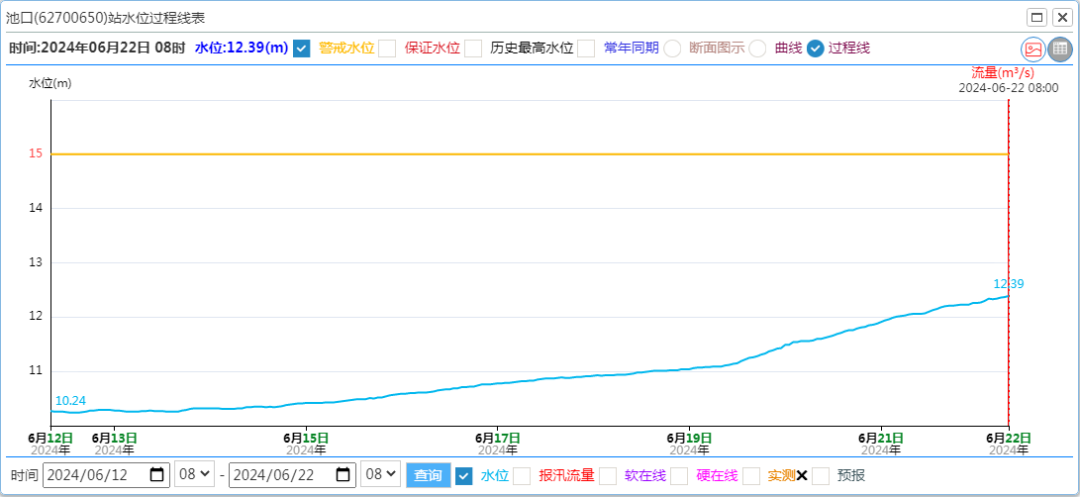Select the 断面图示 radio option

672,48
